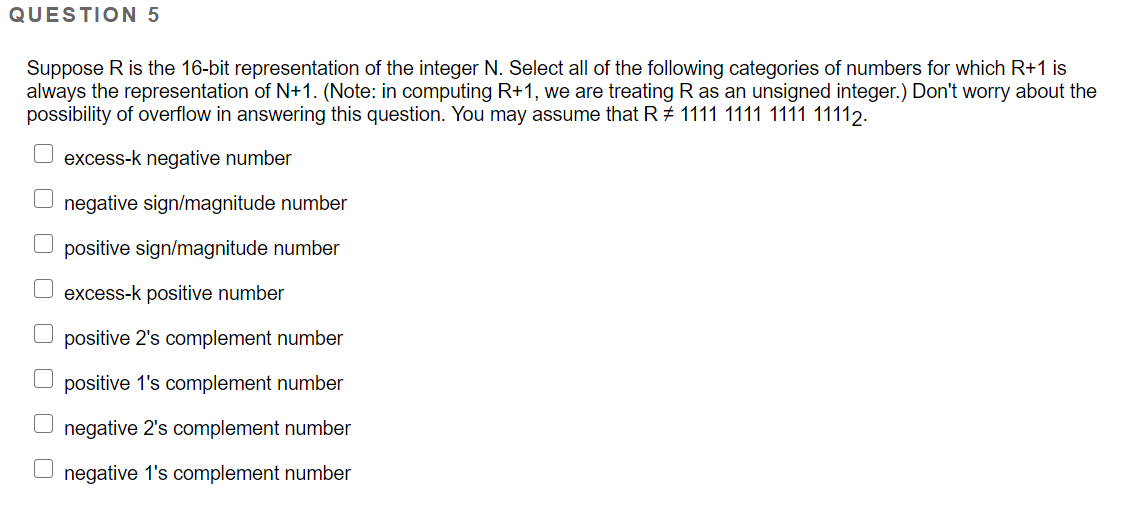The width and height of the screenshot is (1148, 515).
Task: Tick the negative sign/magnitude number box
Action: click(43, 199)
